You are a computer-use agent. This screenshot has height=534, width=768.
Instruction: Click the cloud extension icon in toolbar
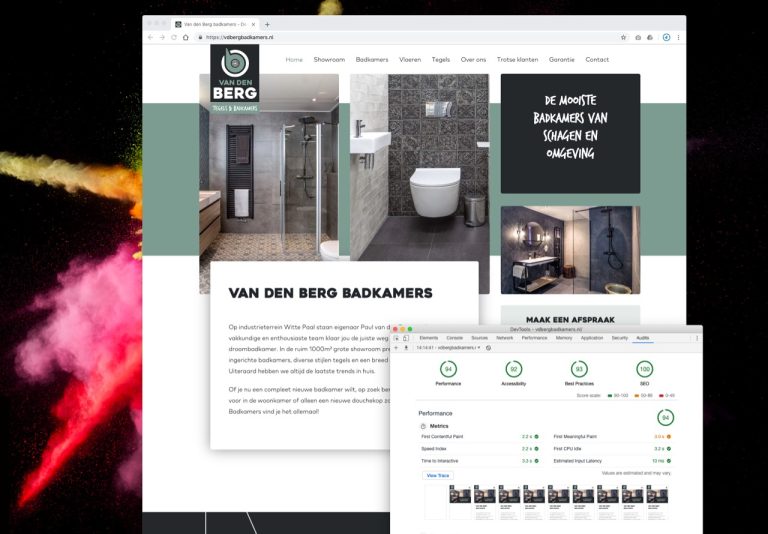click(x=650, y=37)
